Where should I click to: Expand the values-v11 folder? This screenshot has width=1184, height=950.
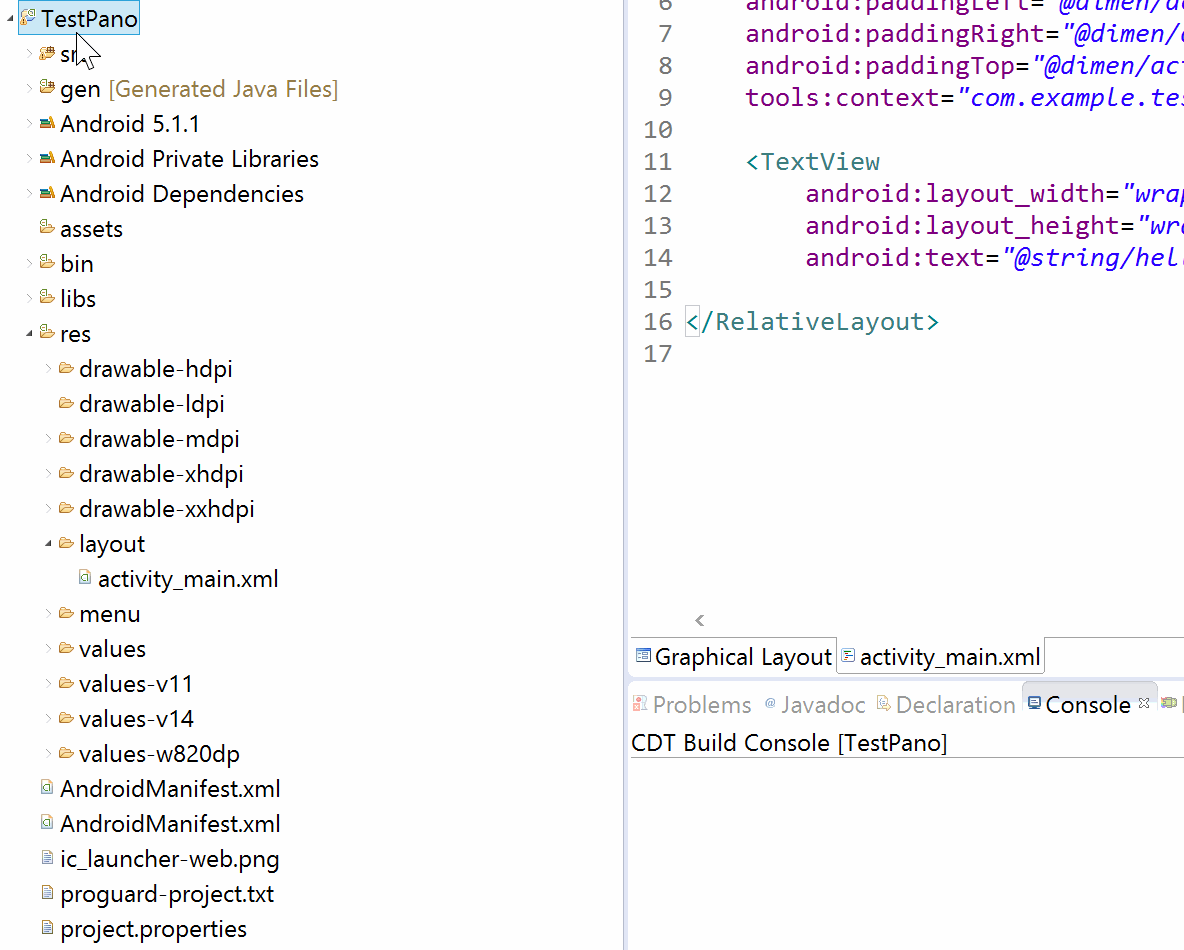(x=48, y=683)
